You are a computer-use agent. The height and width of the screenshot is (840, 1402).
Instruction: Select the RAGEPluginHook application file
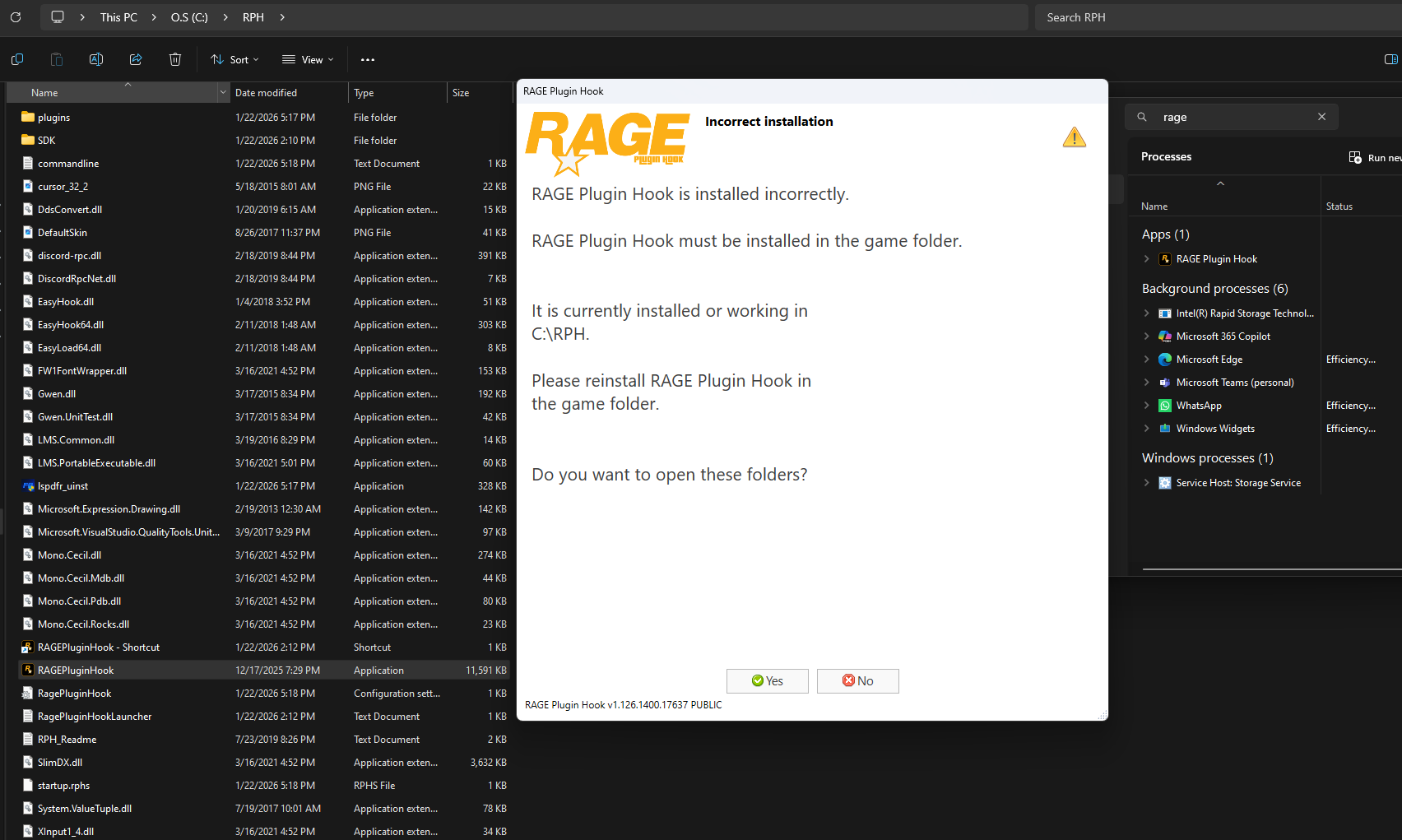(x=76, y=671)
